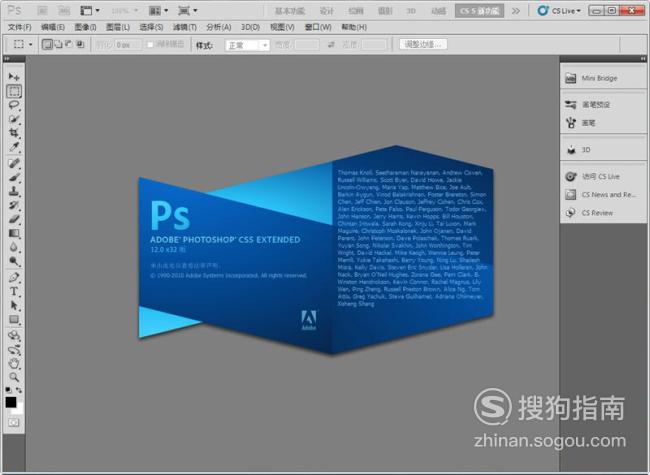The width and height of the screenshot is (650, 475).
Task: Choose the Intersect with selection mode button
Action: [80, 44]
